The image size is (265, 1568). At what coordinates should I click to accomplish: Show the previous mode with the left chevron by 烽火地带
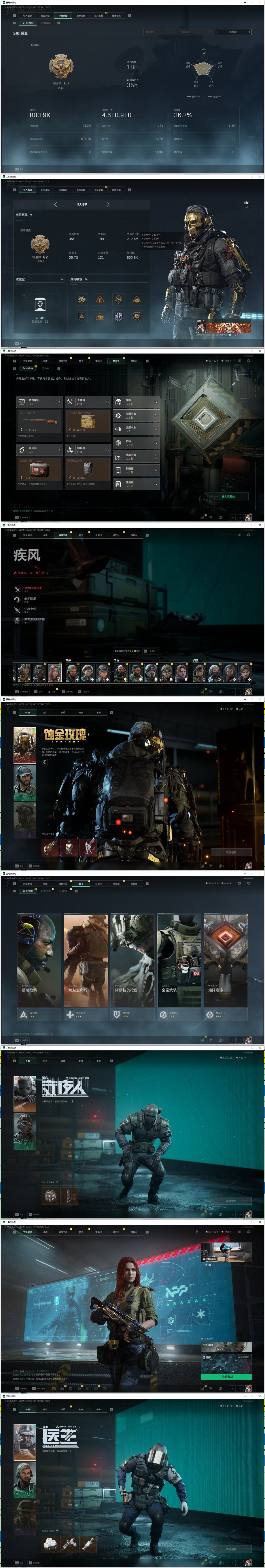[x=55, y=204]
